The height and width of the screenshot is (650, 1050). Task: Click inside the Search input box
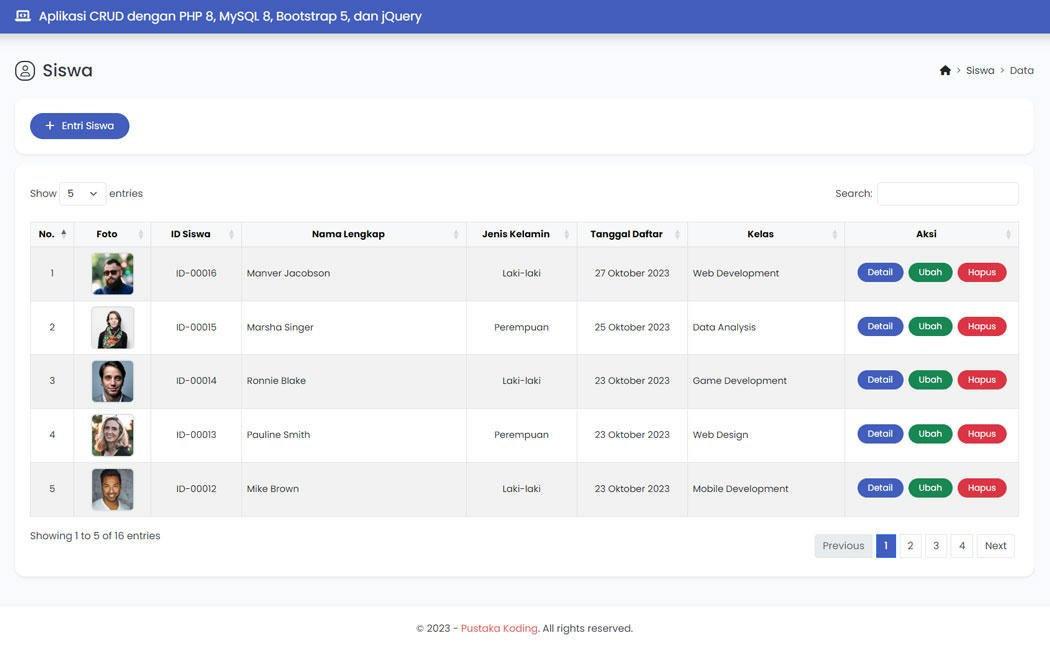(x=947, y=193)
